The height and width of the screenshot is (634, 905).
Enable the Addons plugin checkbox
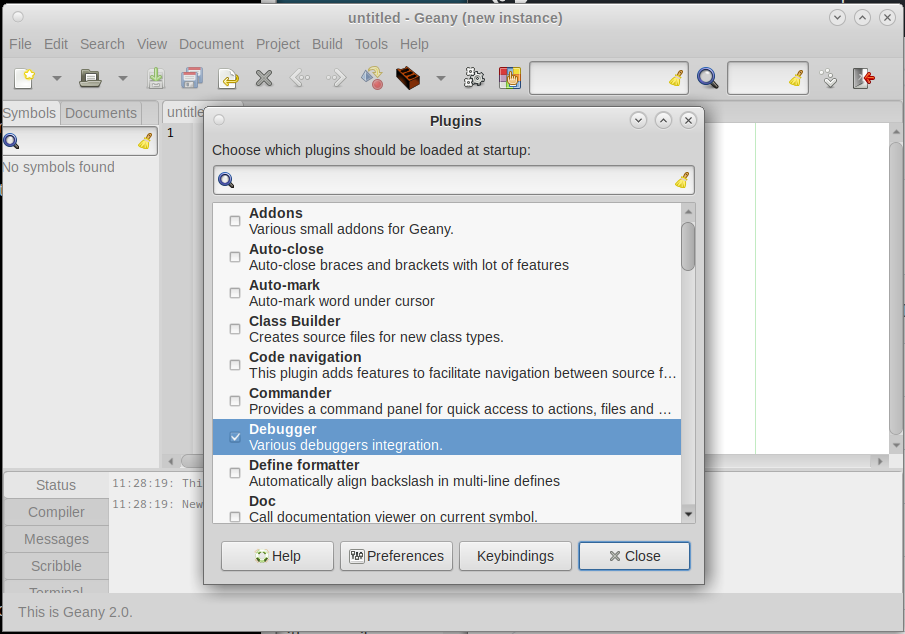[234, 220]
